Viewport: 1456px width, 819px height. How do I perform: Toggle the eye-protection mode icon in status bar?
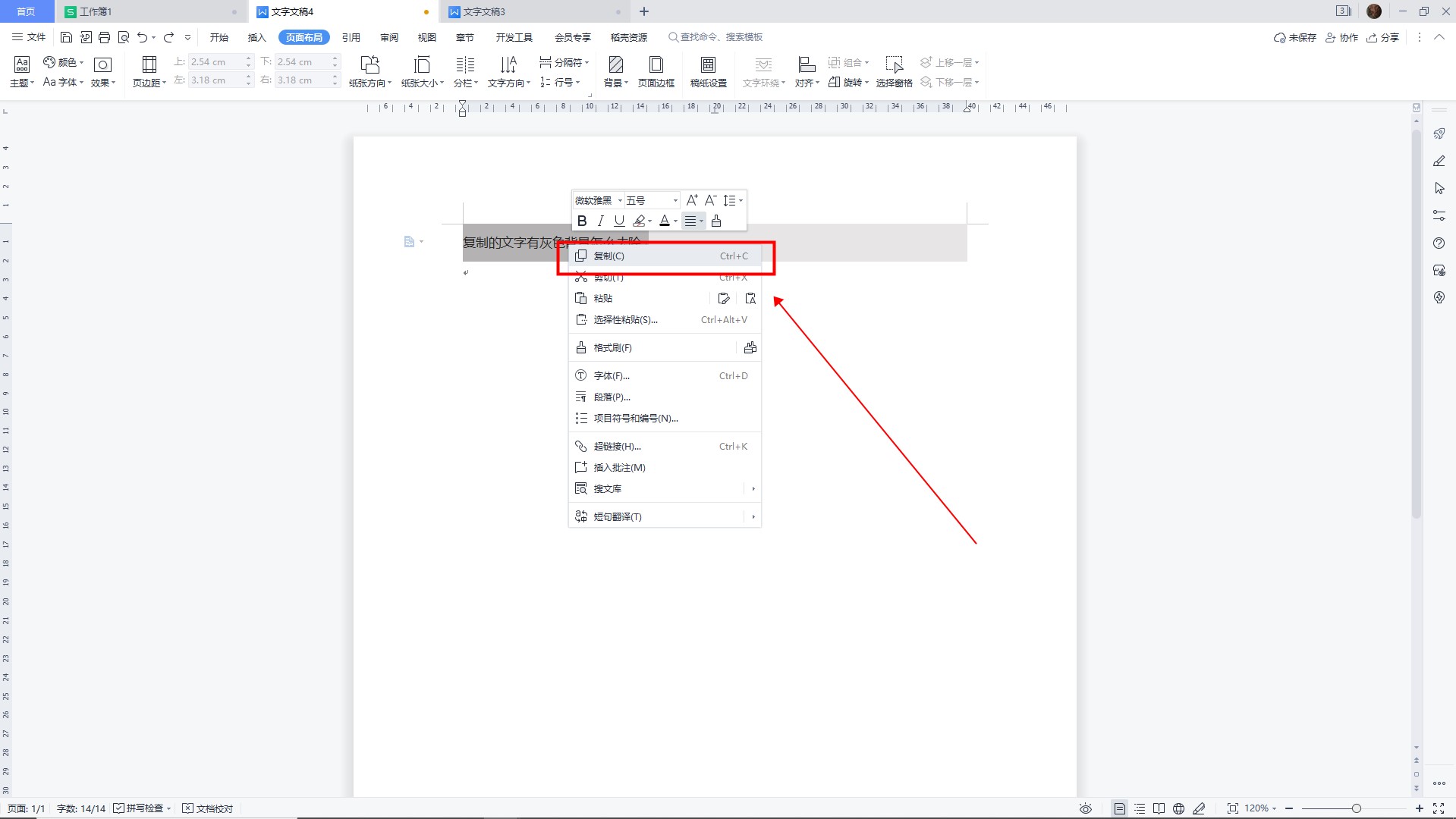coord(1086,808)
